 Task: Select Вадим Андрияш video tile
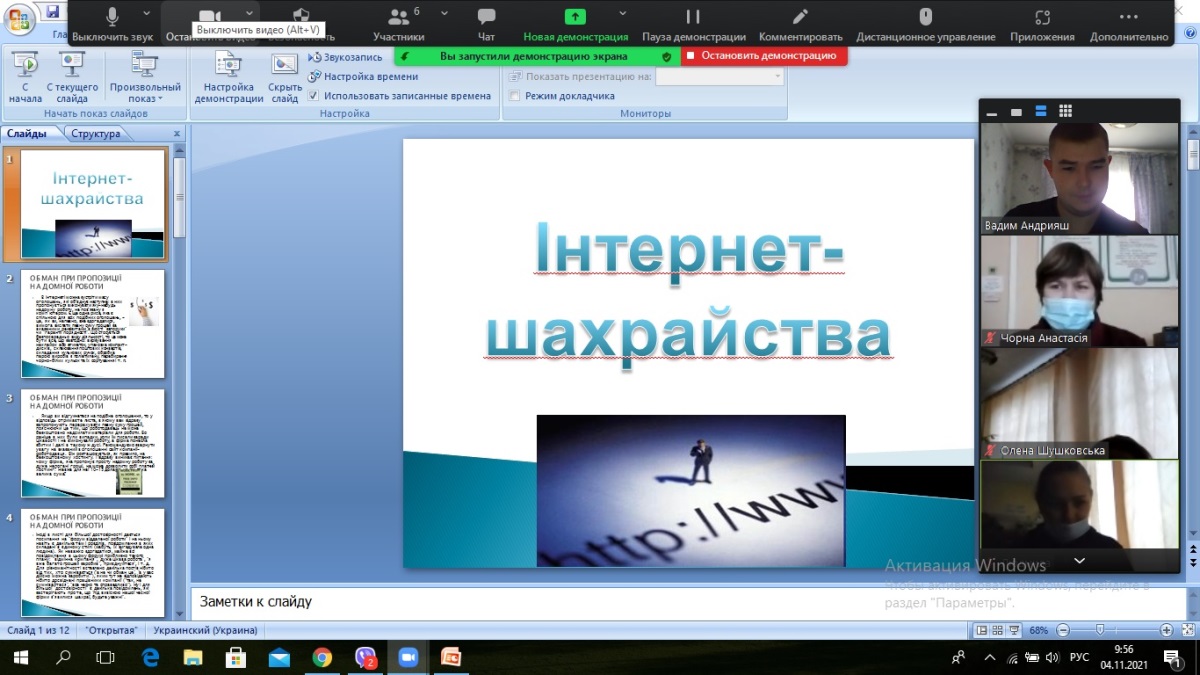click(1079, 179)
